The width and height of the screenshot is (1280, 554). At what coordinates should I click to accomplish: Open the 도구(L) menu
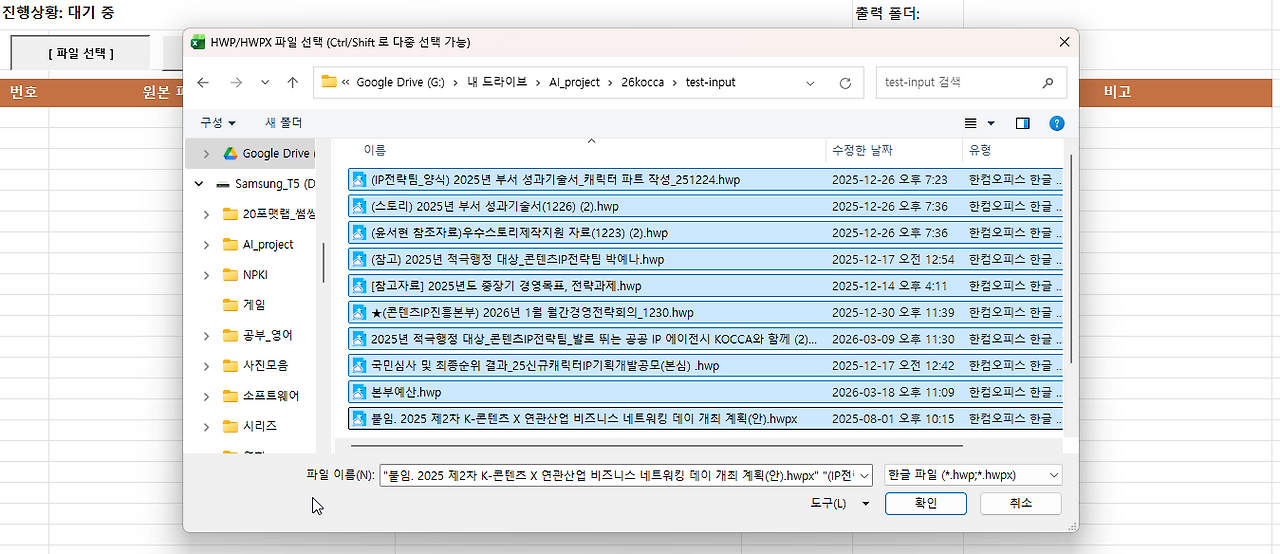(840, 503)
